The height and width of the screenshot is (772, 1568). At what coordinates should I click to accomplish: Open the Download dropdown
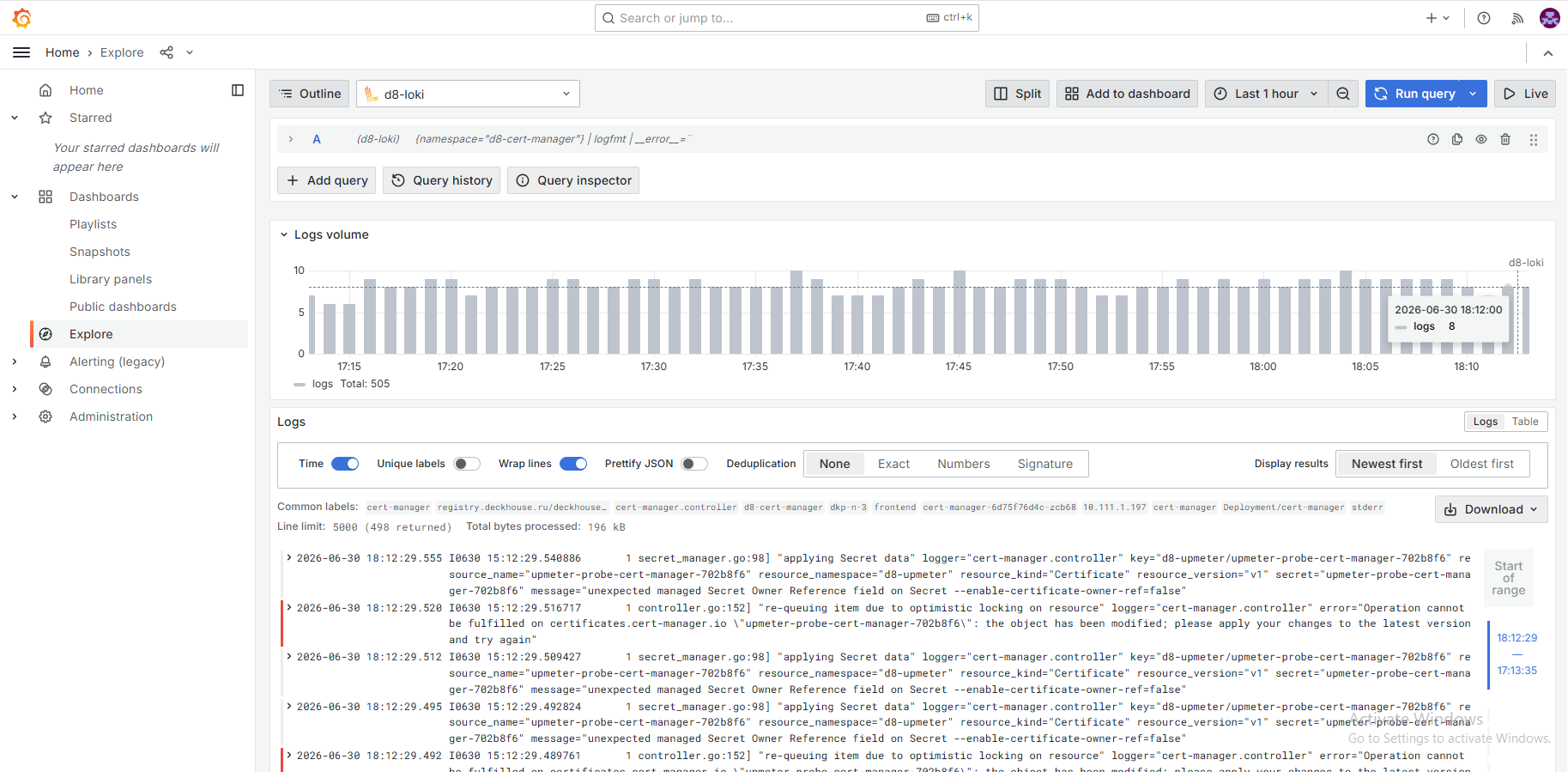(x=1492, y=509)
